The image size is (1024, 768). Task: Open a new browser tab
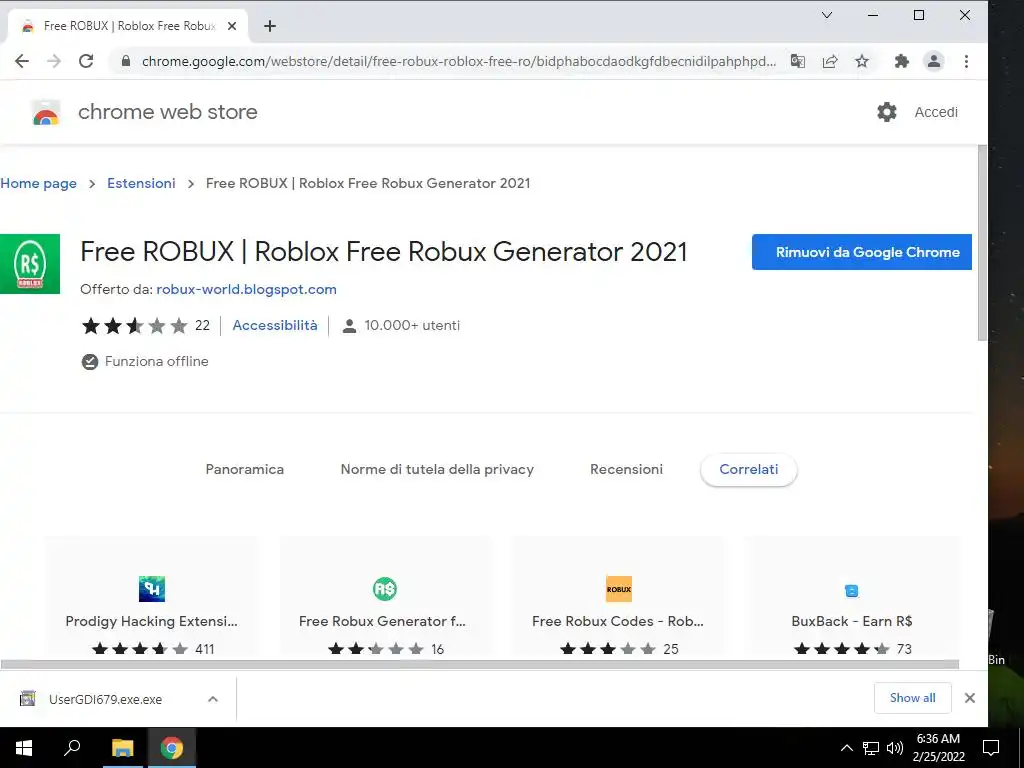(x=270, y=26)
